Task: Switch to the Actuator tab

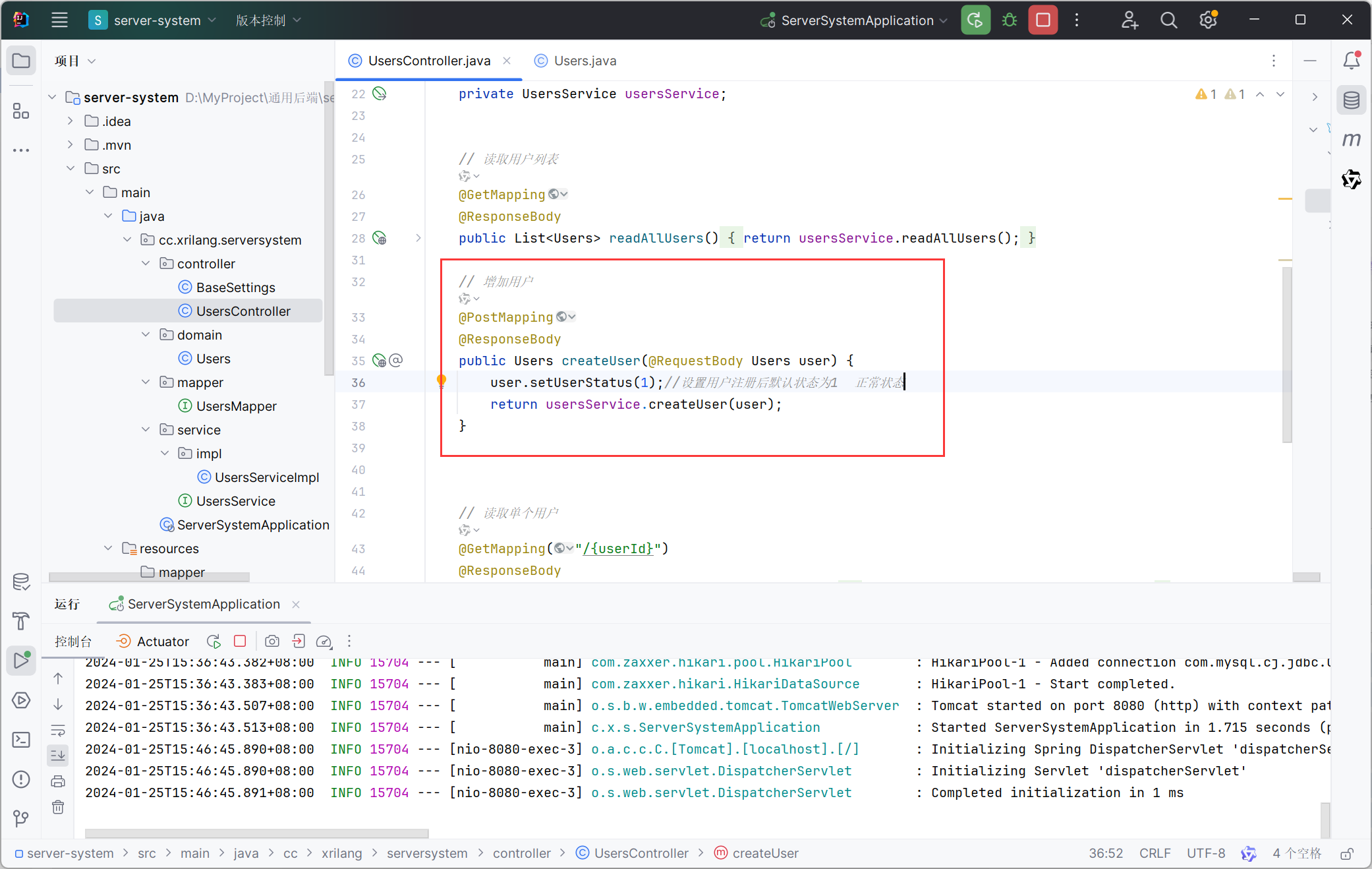Action: tap(152, 642)
